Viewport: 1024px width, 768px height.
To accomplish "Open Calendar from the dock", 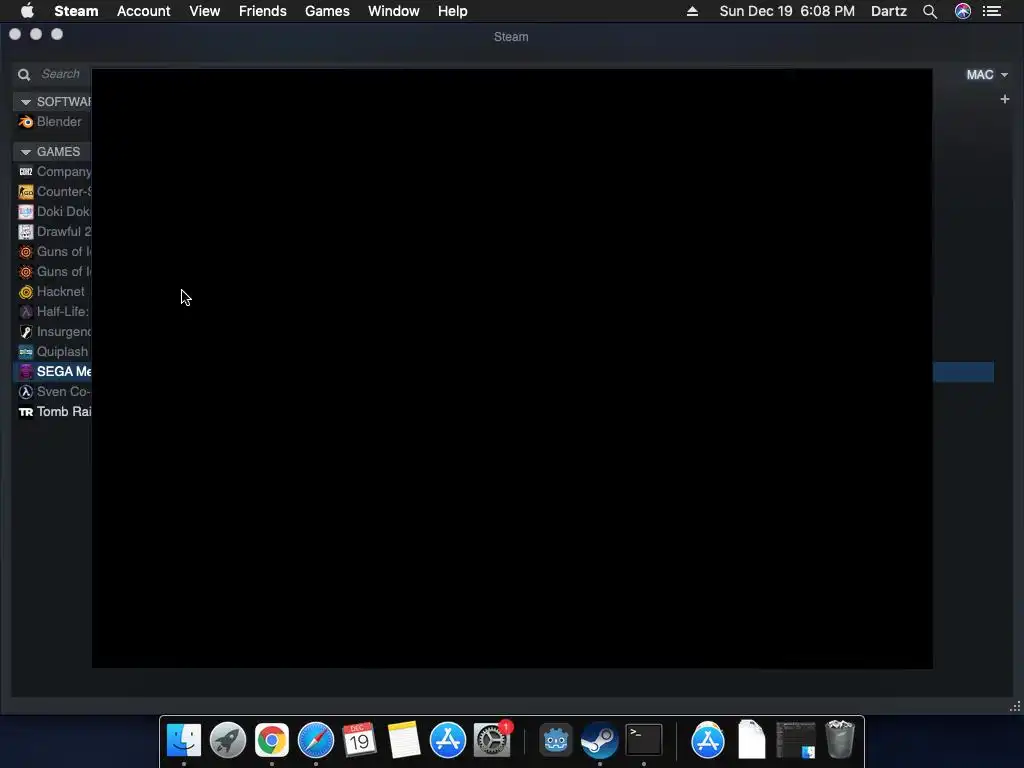I will pyautogui.click(x=359, y=740).
